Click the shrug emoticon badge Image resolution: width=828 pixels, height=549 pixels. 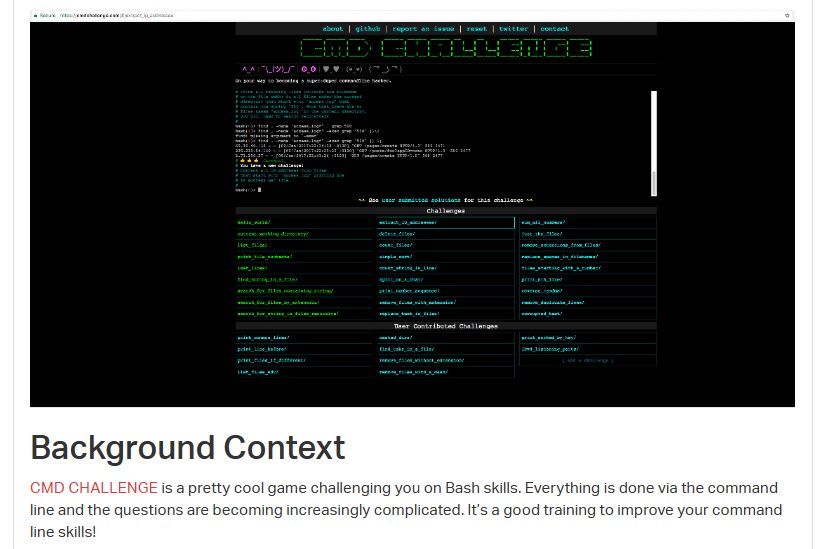pyautogui.click(x=278, y=69)
